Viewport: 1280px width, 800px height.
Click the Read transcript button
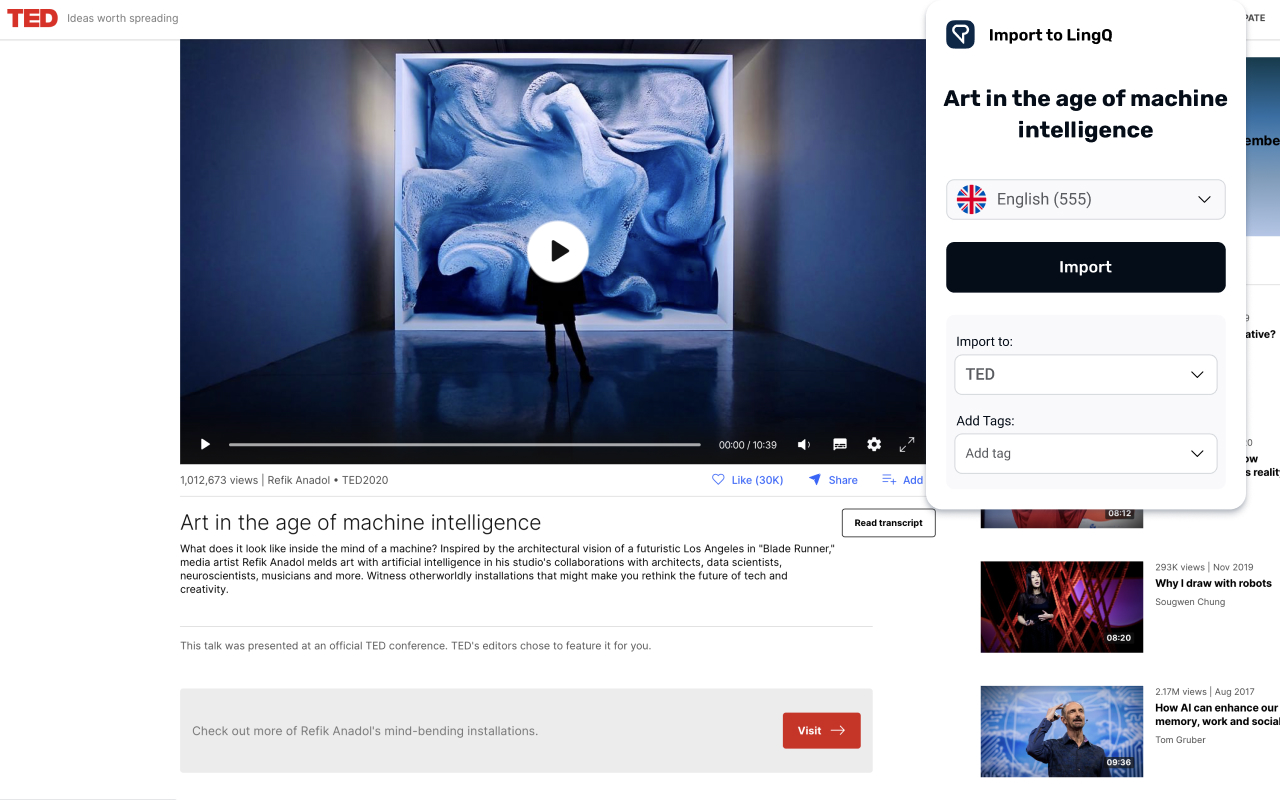[x=888, y=523]
